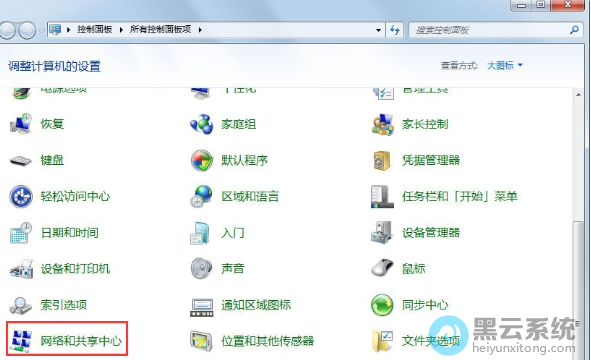591x360 pixels.
Task: Open the 键盘 keyboard icon
Action: pos(21,160)
